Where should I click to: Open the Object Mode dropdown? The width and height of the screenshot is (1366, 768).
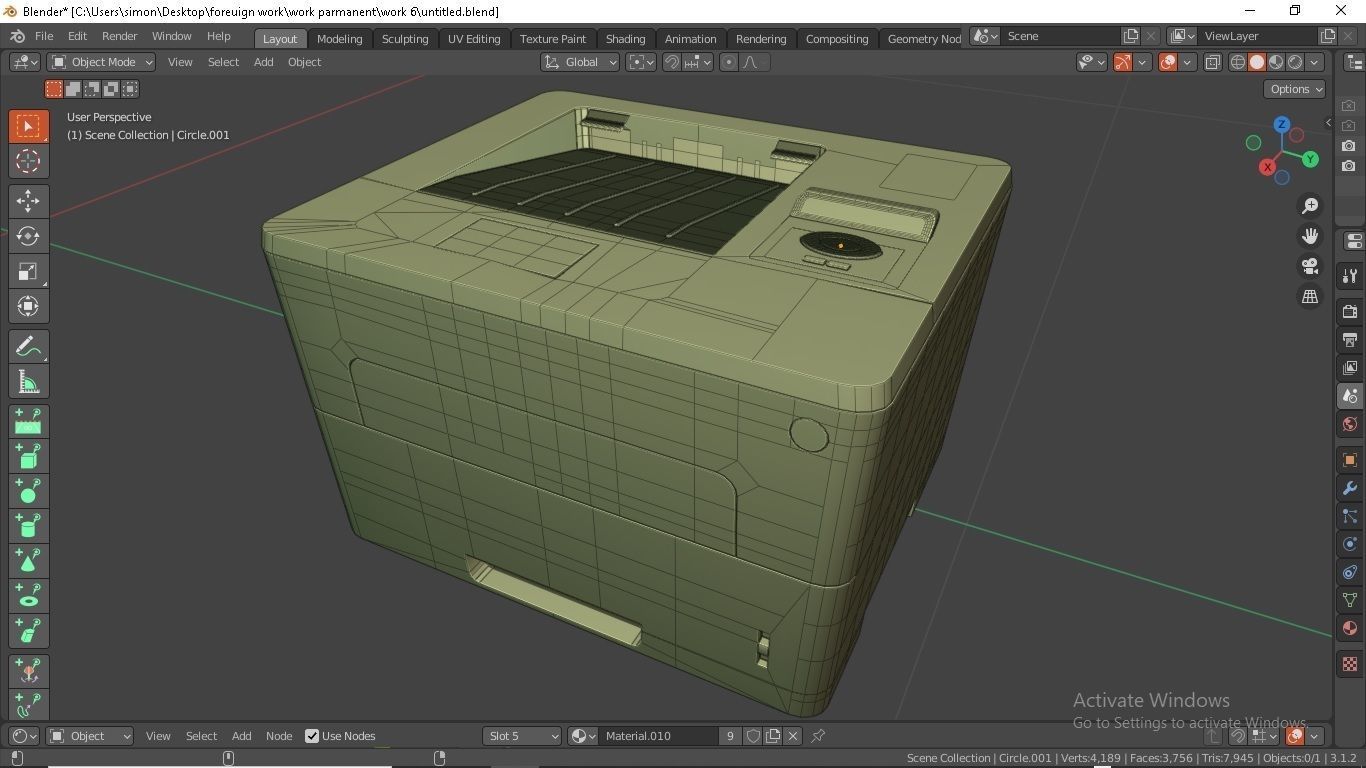[x=102, y=62]
